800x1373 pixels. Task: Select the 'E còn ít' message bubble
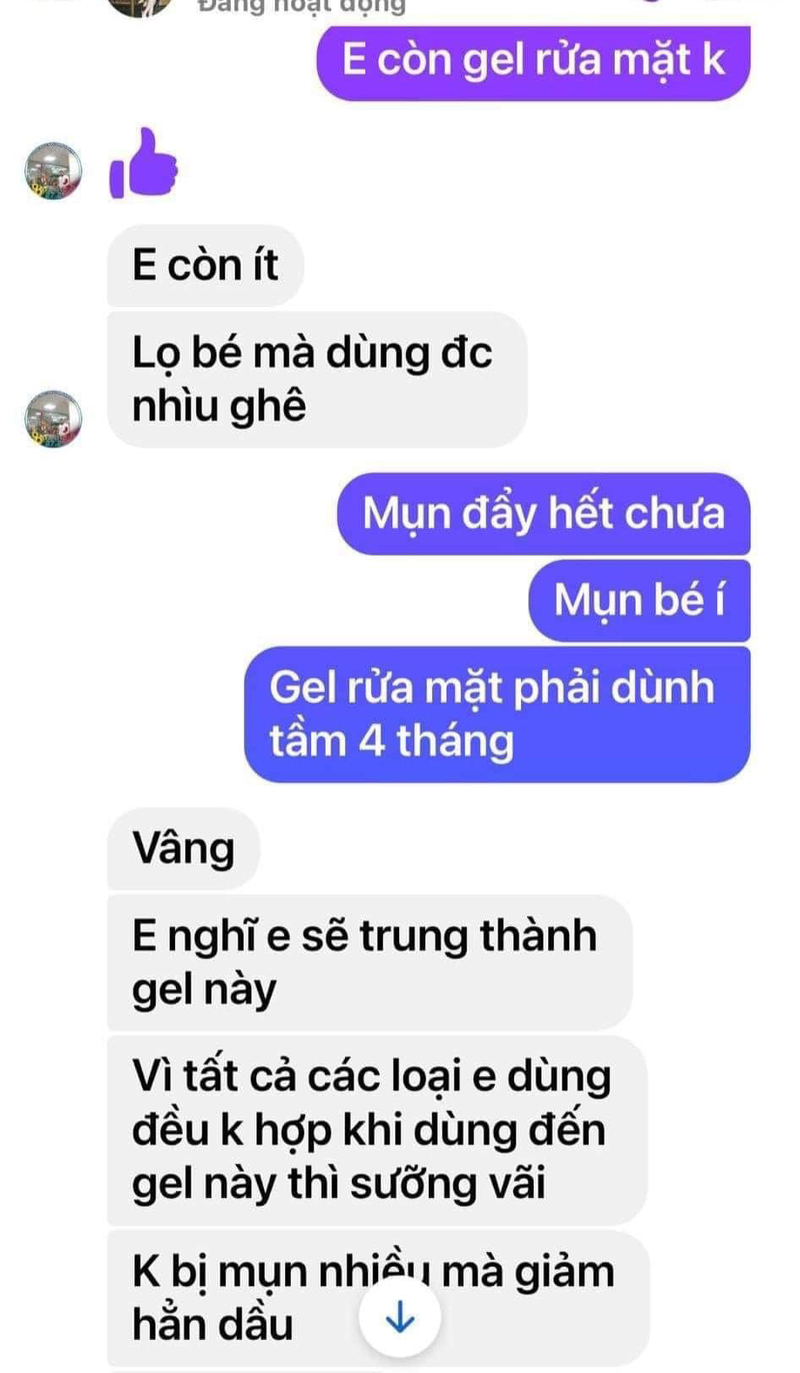point(205,266)
